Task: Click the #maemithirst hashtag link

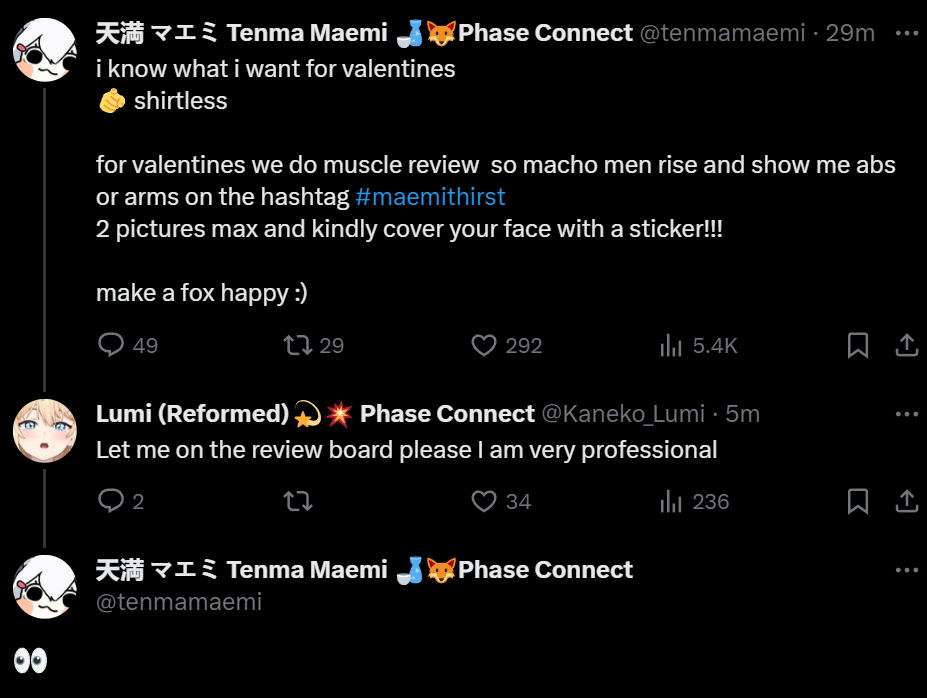Action: tap(430, 196)
